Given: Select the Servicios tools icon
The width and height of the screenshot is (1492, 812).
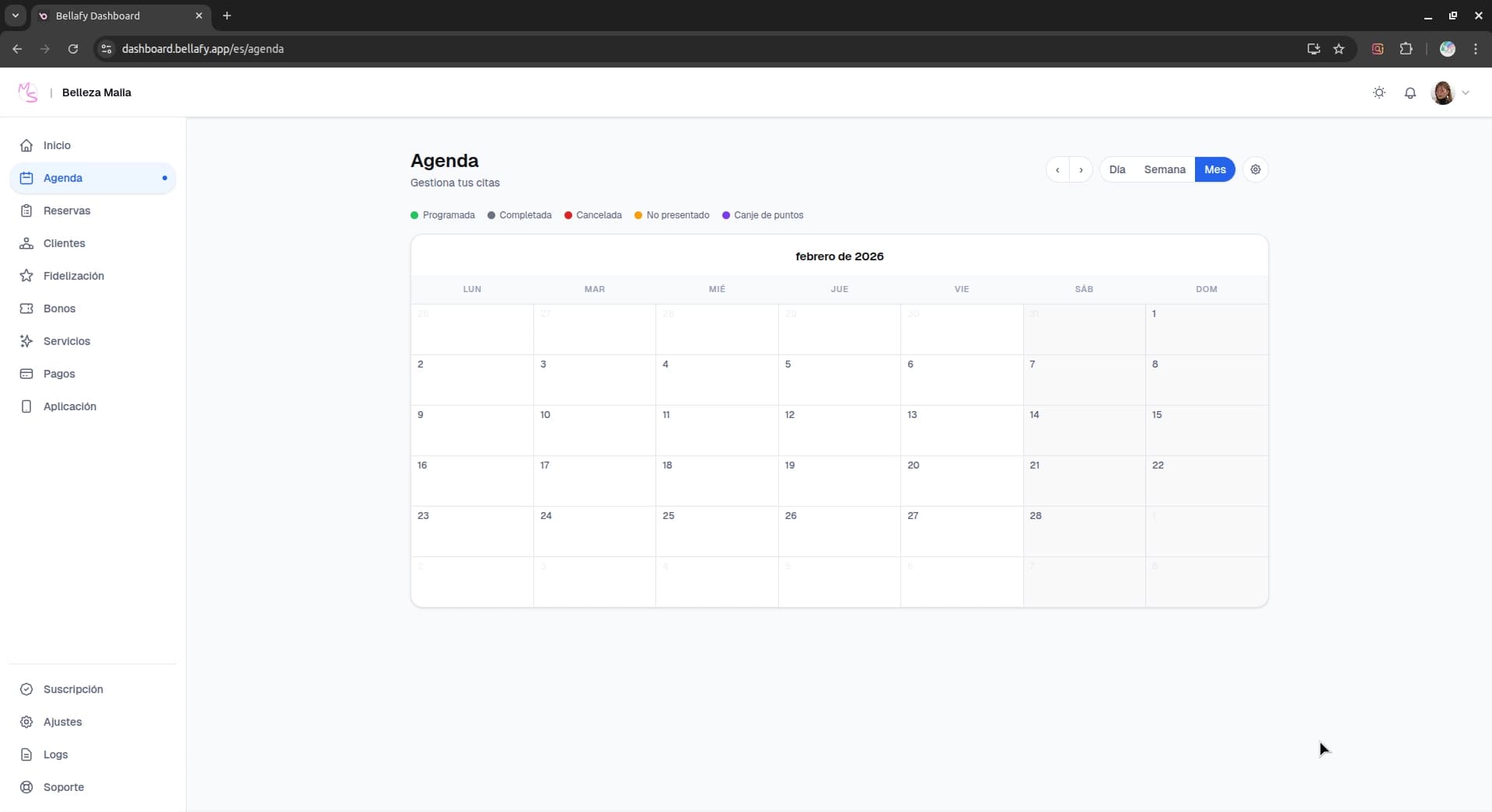Looking at the screenshot, I should [26, 341].
